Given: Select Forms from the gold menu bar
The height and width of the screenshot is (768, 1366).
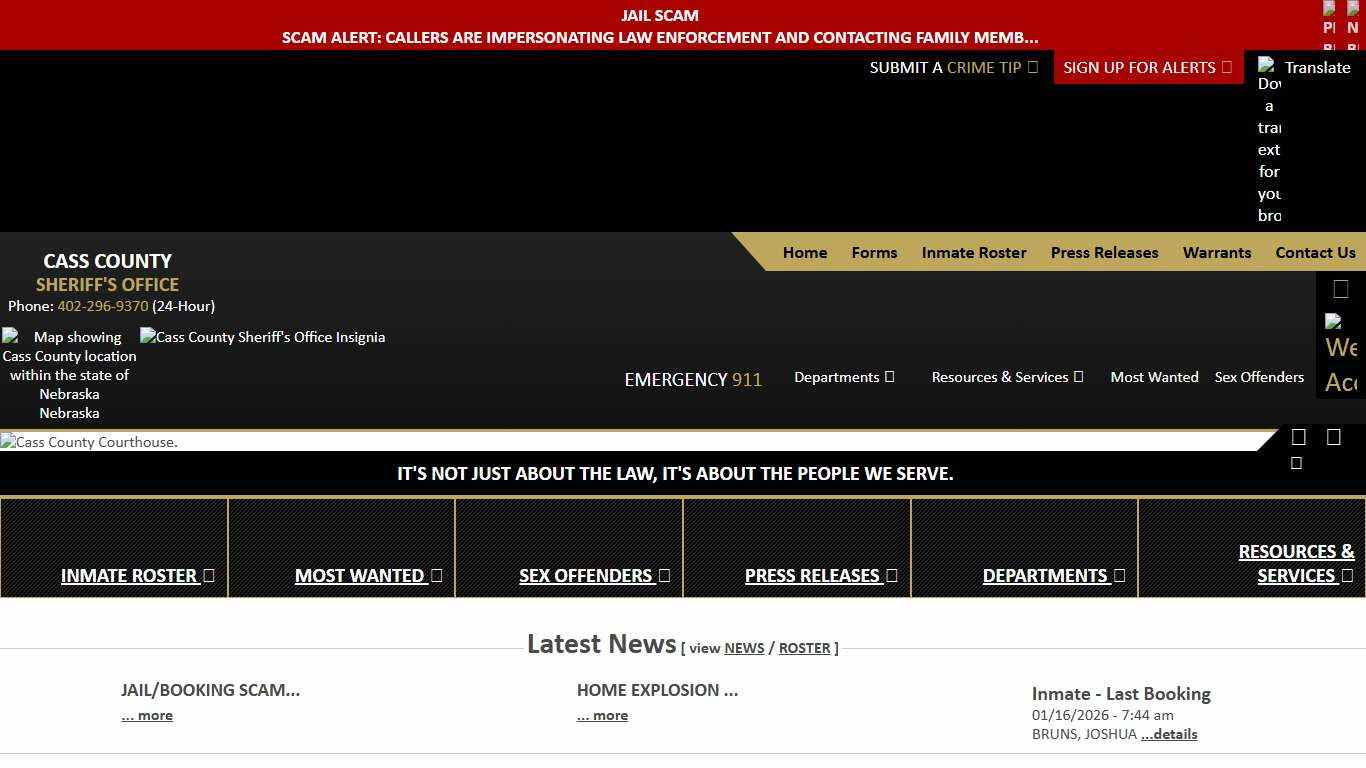Looking at the screenshot, I should (x=874, y=252).
